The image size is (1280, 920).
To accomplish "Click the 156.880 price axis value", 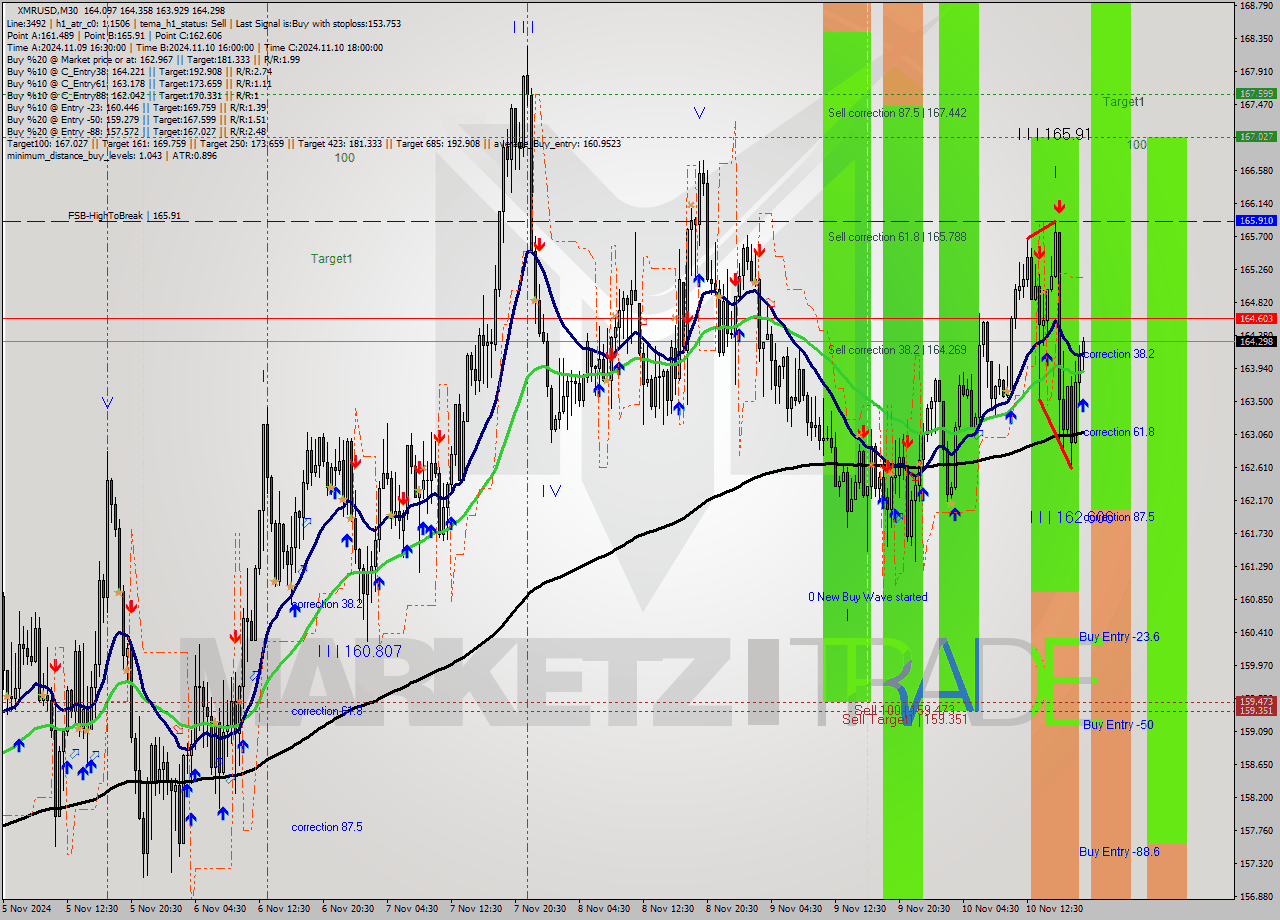I will pyautogui.click(x=1256, y=896).
